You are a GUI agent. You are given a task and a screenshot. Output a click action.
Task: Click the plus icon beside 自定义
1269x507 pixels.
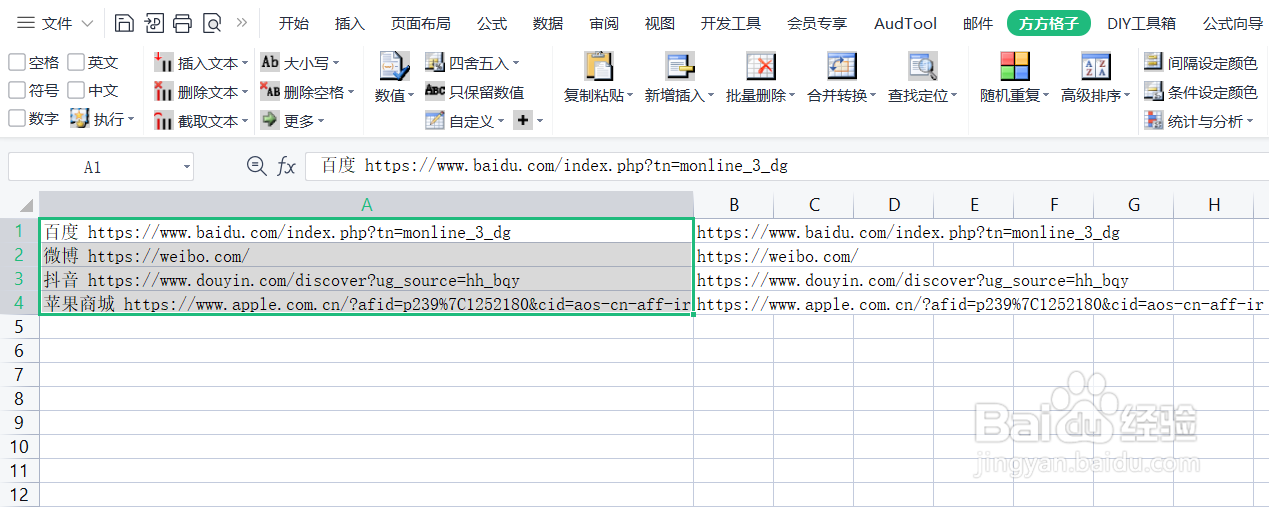[x=523, y=120]
